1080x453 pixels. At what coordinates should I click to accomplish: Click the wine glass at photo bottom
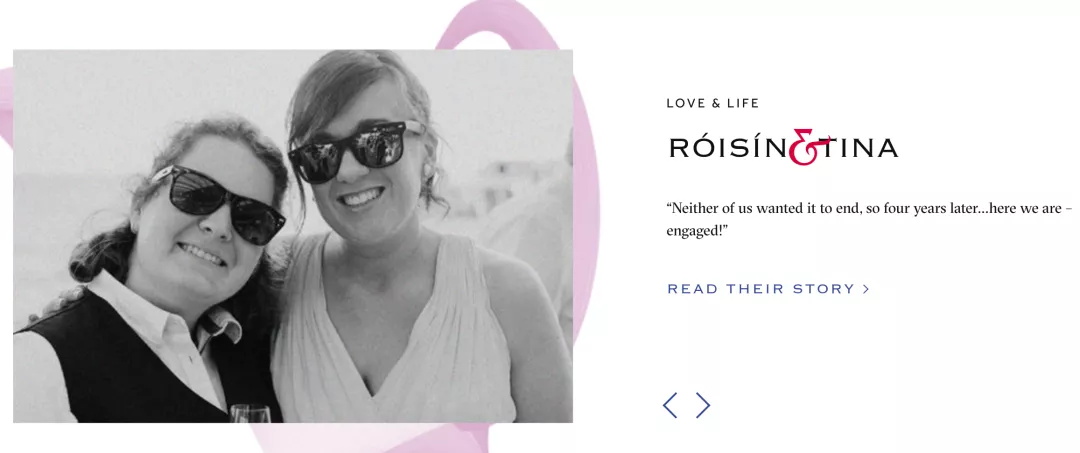pos(251,413)
